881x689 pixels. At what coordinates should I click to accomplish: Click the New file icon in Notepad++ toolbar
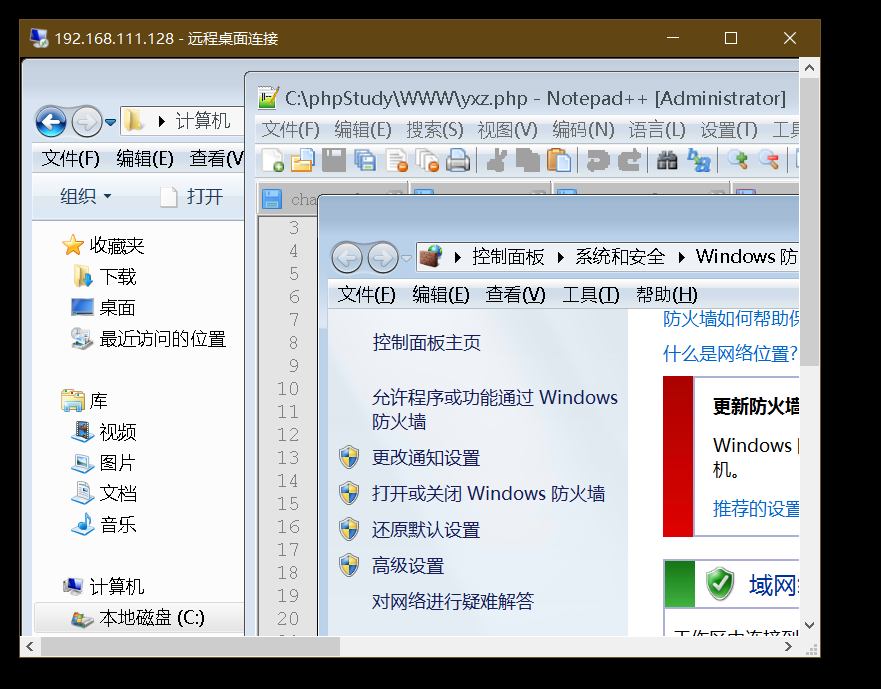click(273, 161)
